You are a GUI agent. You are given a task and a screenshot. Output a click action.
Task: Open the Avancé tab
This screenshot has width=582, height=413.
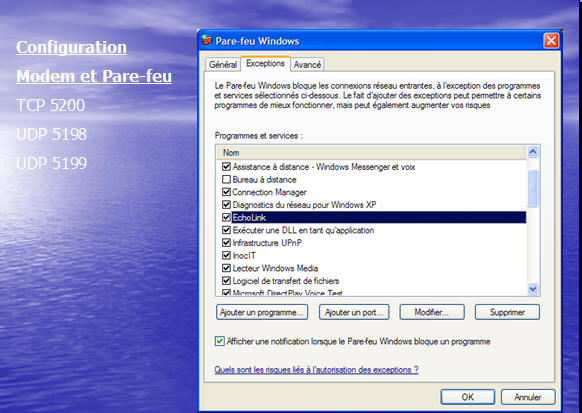(307, 65)
